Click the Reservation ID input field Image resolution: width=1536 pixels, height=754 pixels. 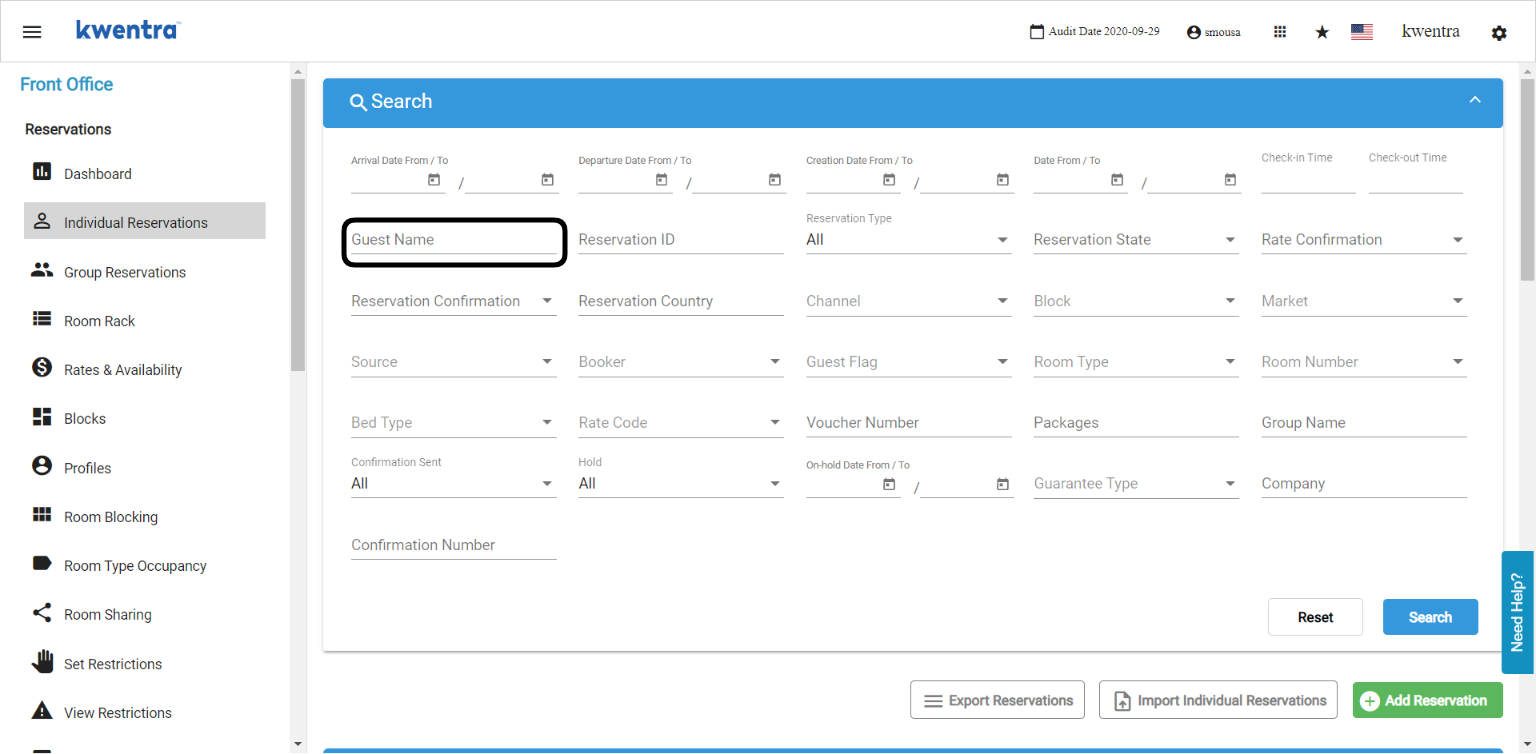pos(681,240)
